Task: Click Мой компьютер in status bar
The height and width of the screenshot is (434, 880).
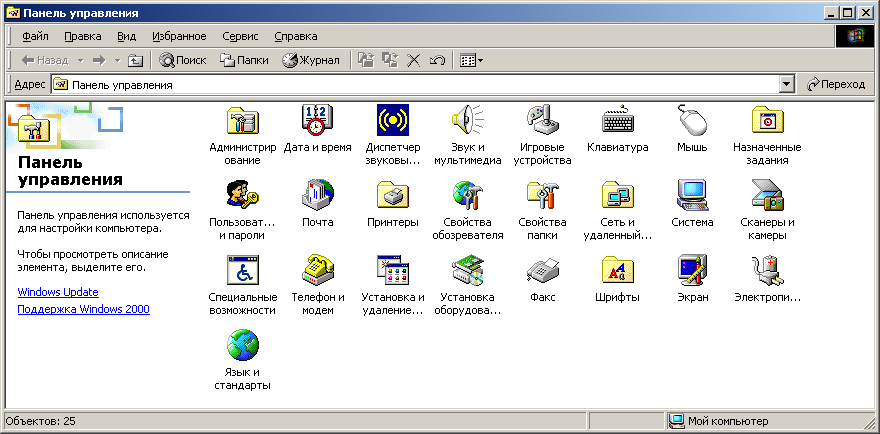Action: point(719,421)
